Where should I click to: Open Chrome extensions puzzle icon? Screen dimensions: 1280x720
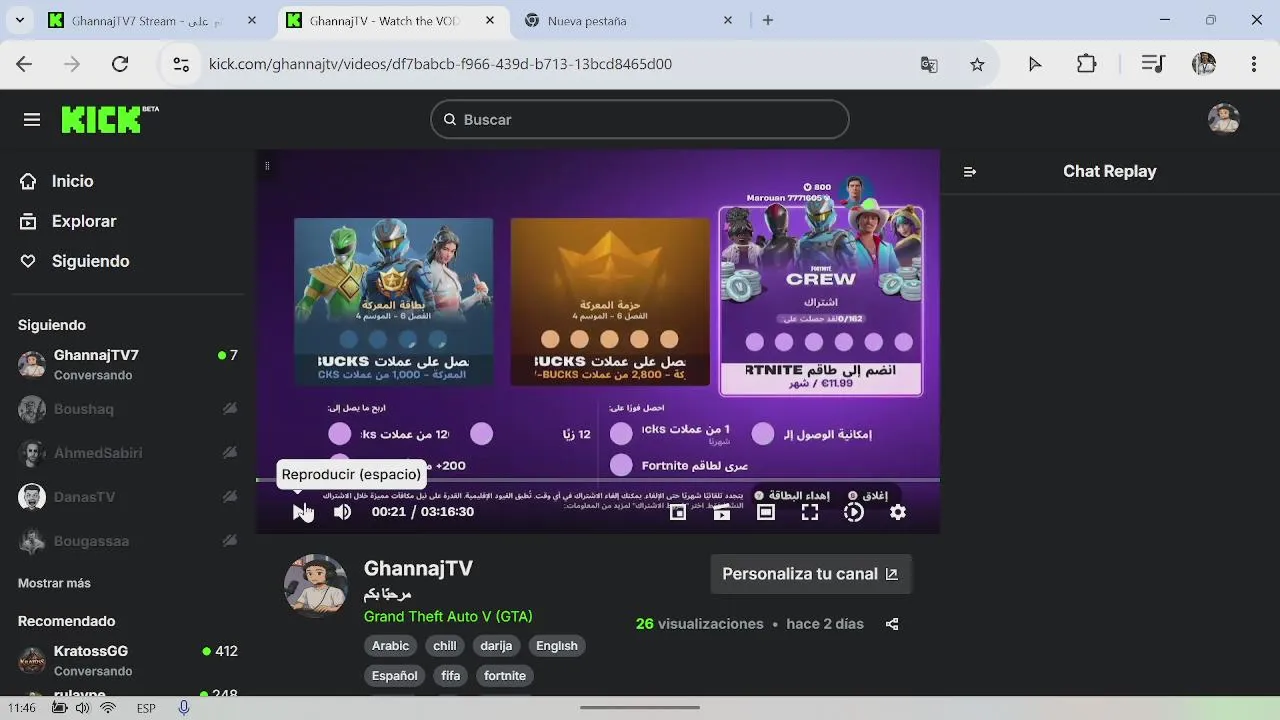pos(1087,64)
